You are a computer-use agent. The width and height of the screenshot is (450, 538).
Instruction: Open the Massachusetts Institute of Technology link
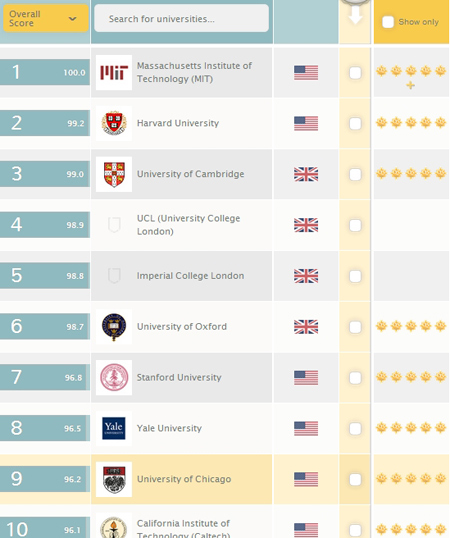pyautogui.click(x=194, y=72)
